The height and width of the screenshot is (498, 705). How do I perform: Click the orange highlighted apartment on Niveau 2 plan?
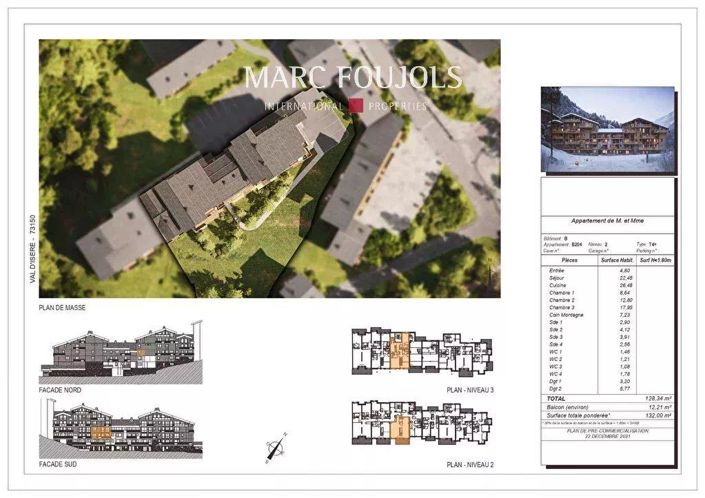click(400, 422)
